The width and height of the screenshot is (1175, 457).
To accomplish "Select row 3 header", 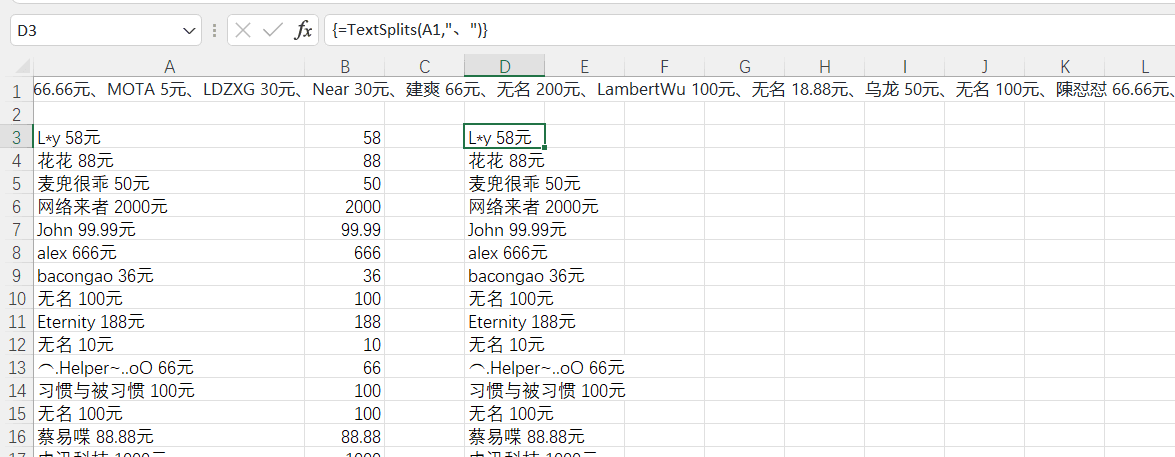I will pos(16,137).
